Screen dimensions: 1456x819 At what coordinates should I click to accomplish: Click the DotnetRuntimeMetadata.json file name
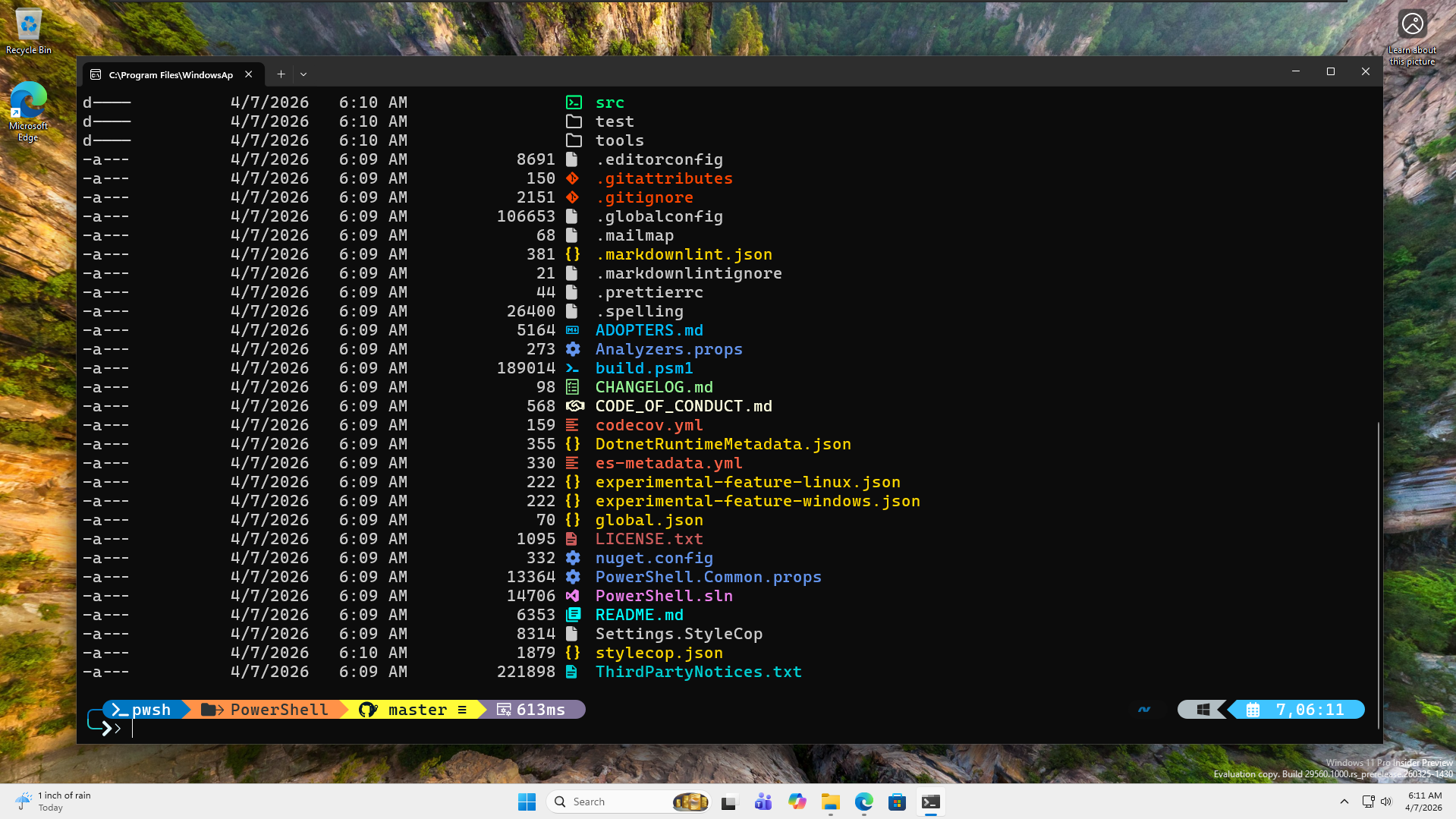click(x=723, y=444)
